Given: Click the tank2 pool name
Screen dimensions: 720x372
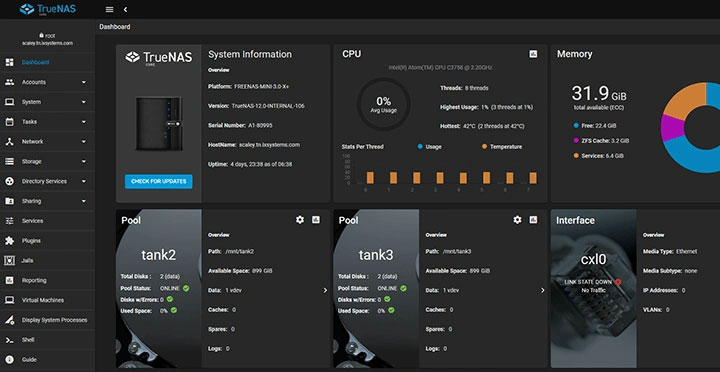Looking at the screenshot, I should click(x=158, y=255).
